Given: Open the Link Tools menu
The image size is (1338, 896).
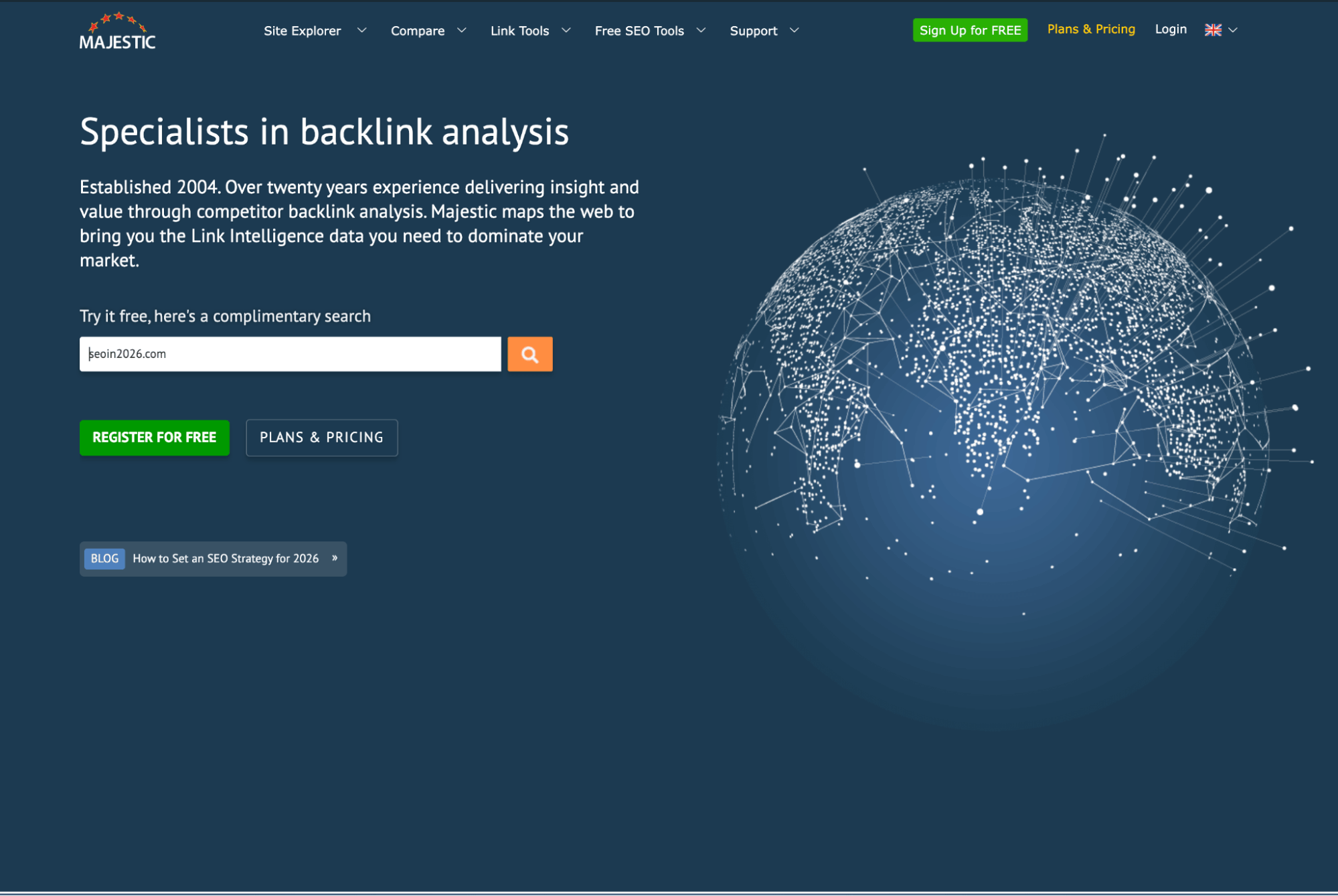Looking at the screenshot, I should point(519,31).
